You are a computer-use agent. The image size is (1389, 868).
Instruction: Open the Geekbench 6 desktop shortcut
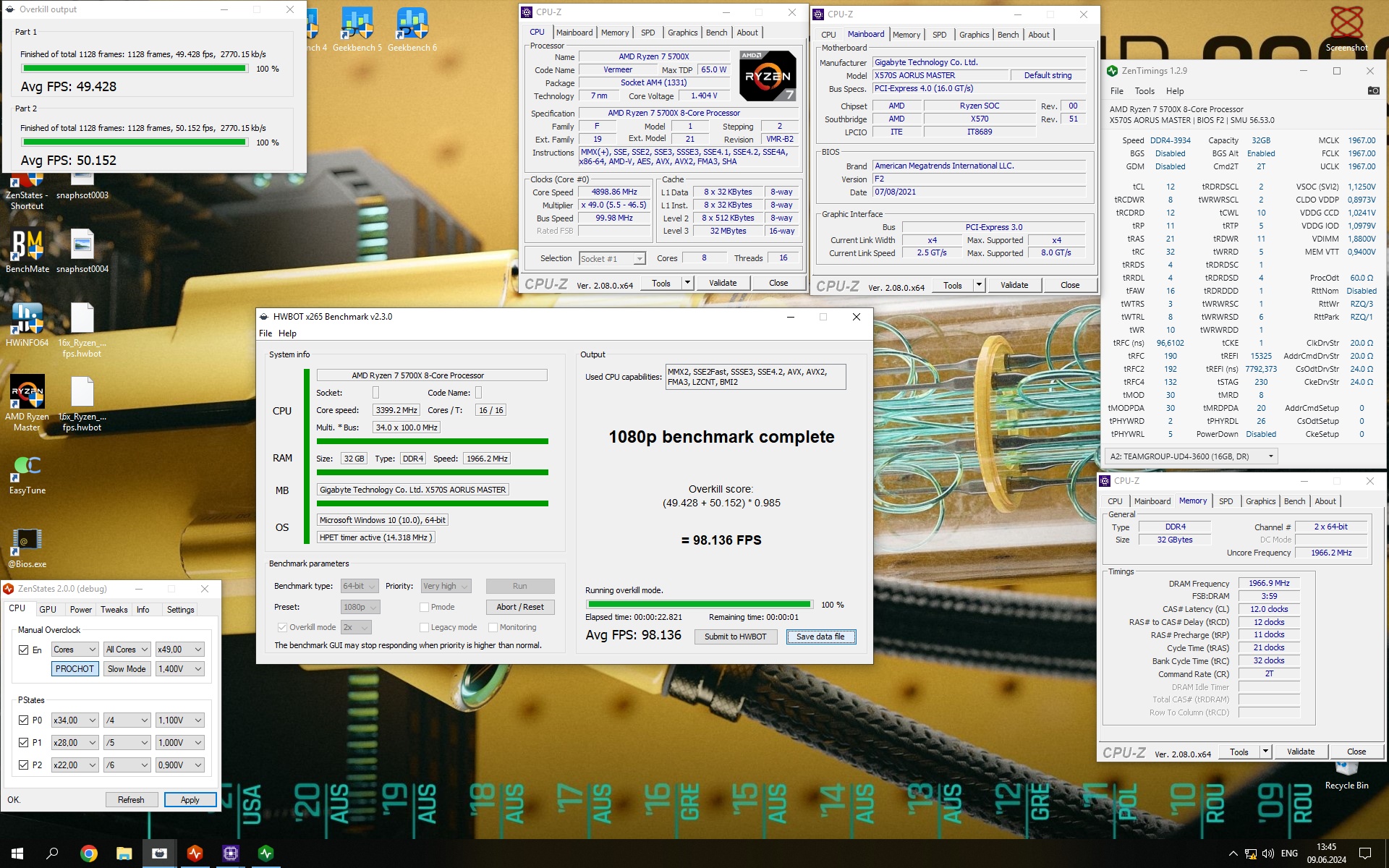[412, 30]
